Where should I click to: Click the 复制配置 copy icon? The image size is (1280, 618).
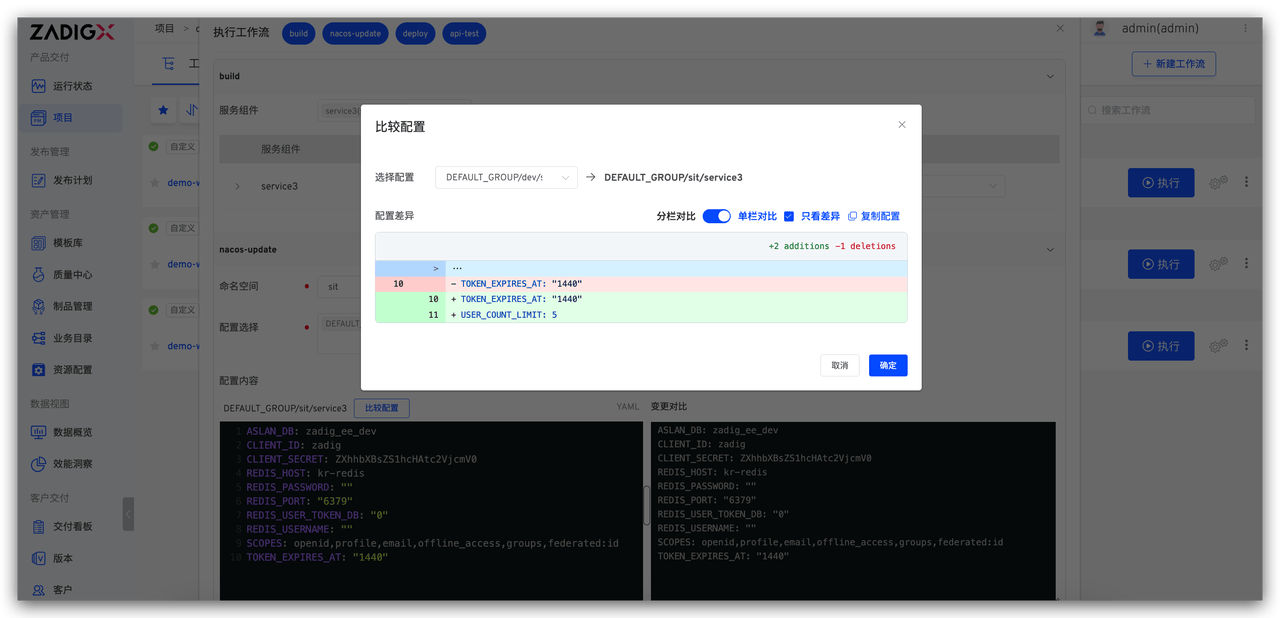852,216
